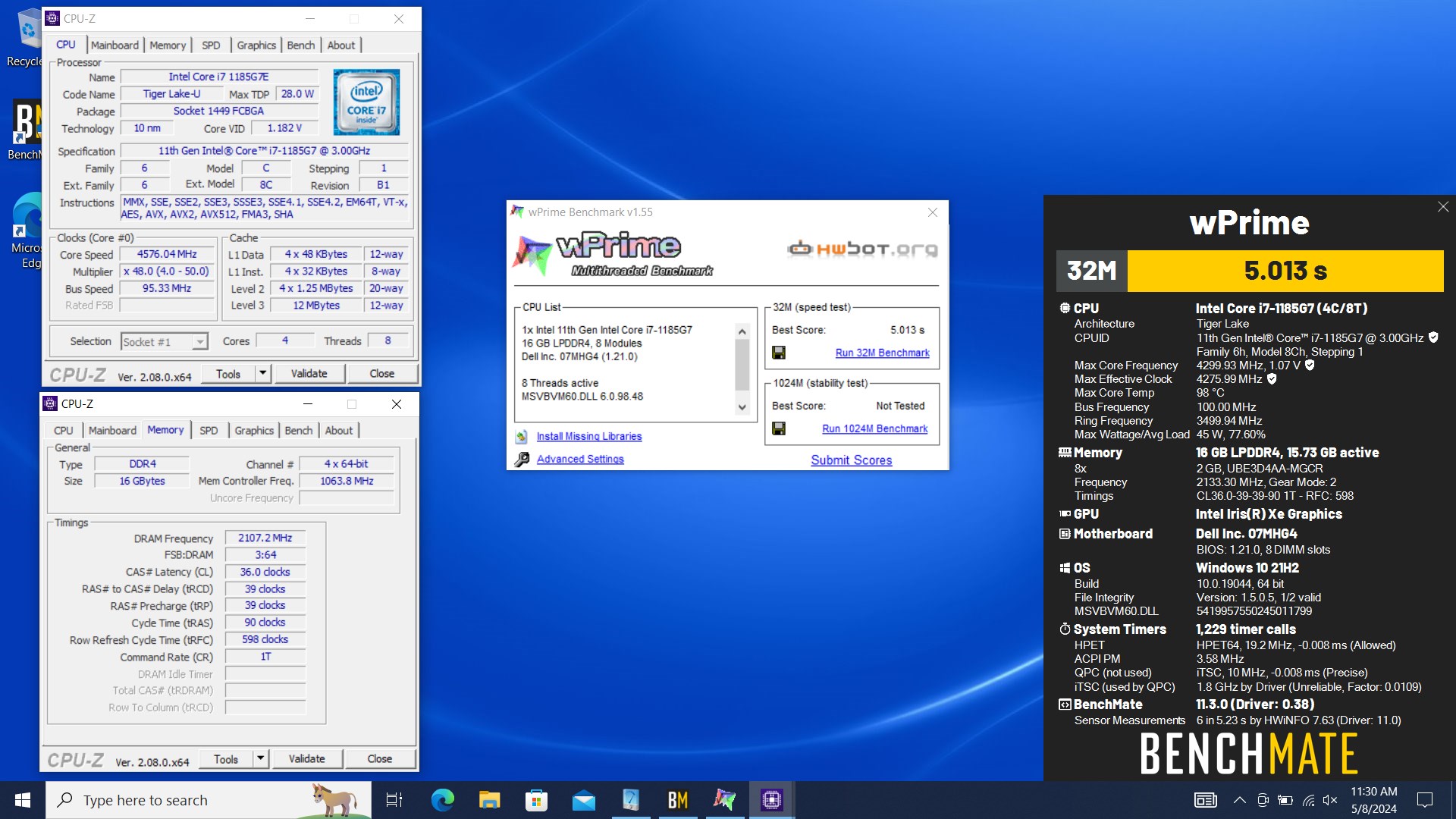Open Edge browser from the taskbar
1456x819 pixels.
pos(442,800)
